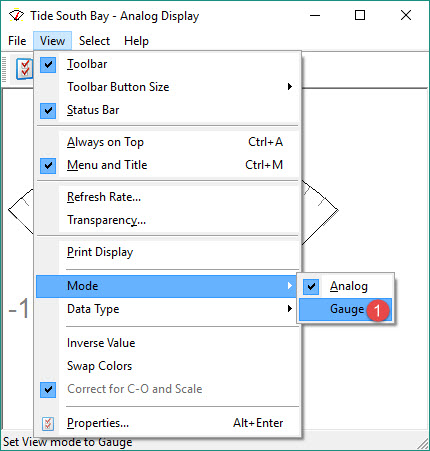Minimize the Analog Display window
Image resolution: width=430 pixels, height=451 pixels.
click(x=315, y=15)
